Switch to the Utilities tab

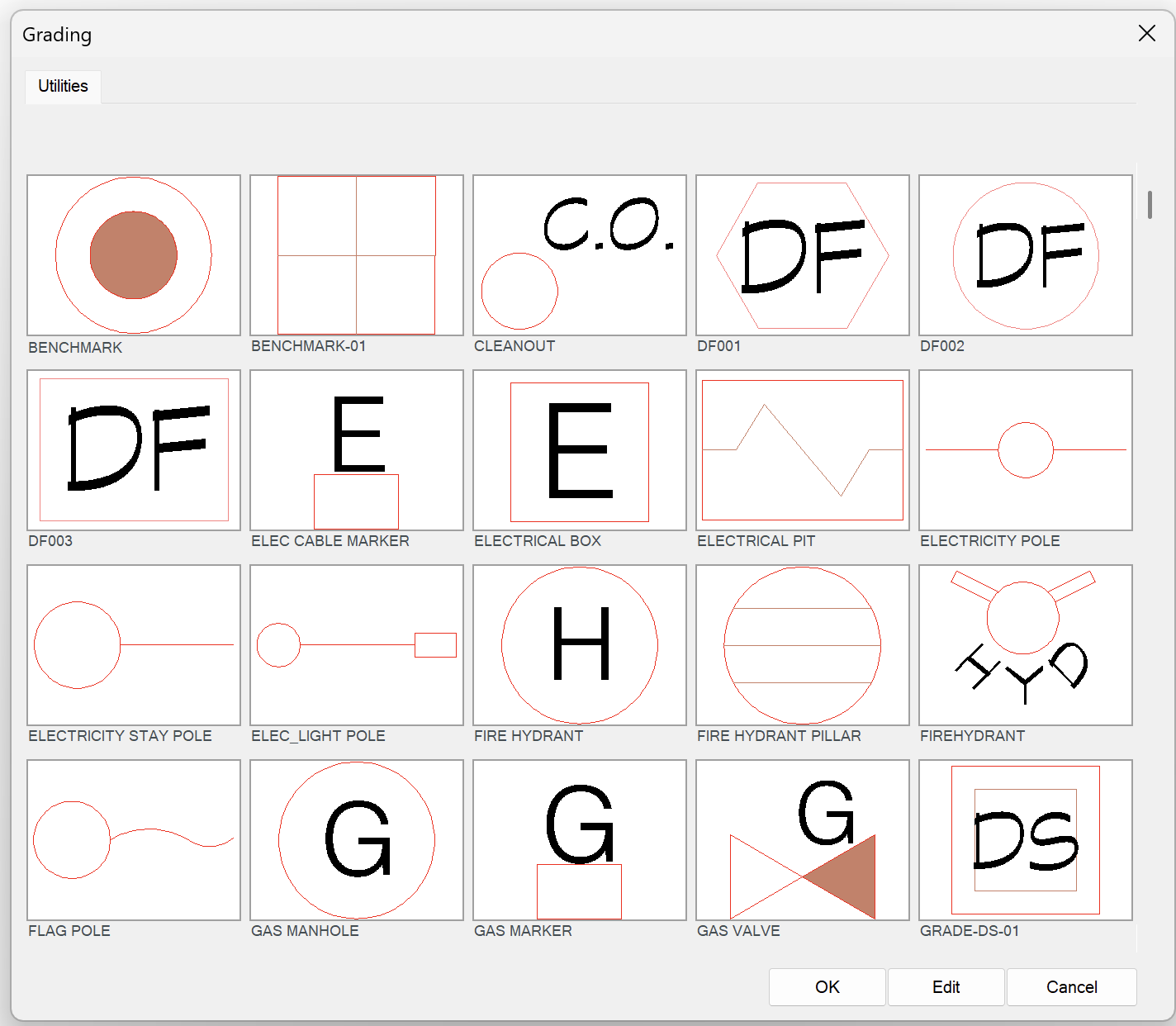(63, 87)
